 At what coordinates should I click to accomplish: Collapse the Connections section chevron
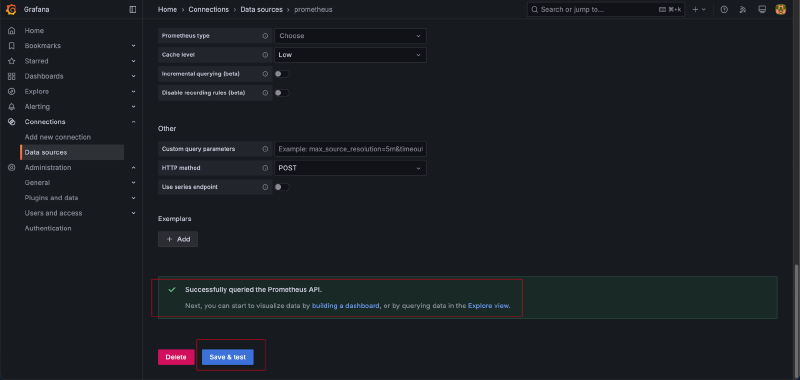tap(133, 122)
